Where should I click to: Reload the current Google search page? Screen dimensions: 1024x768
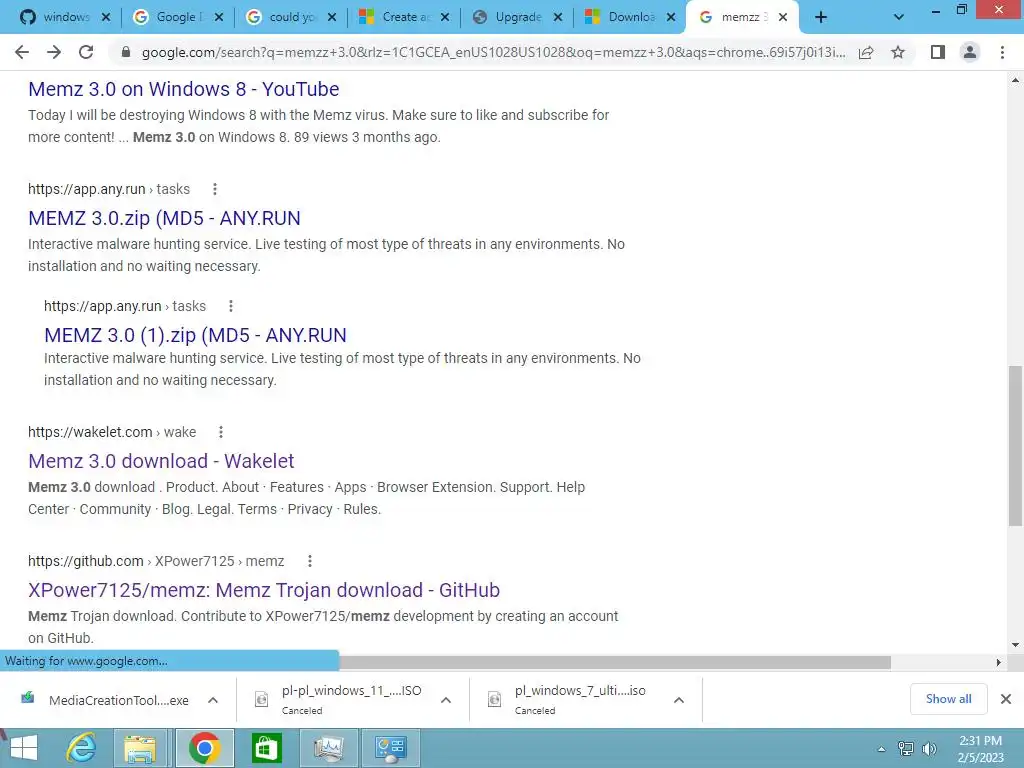click(86, 52)
